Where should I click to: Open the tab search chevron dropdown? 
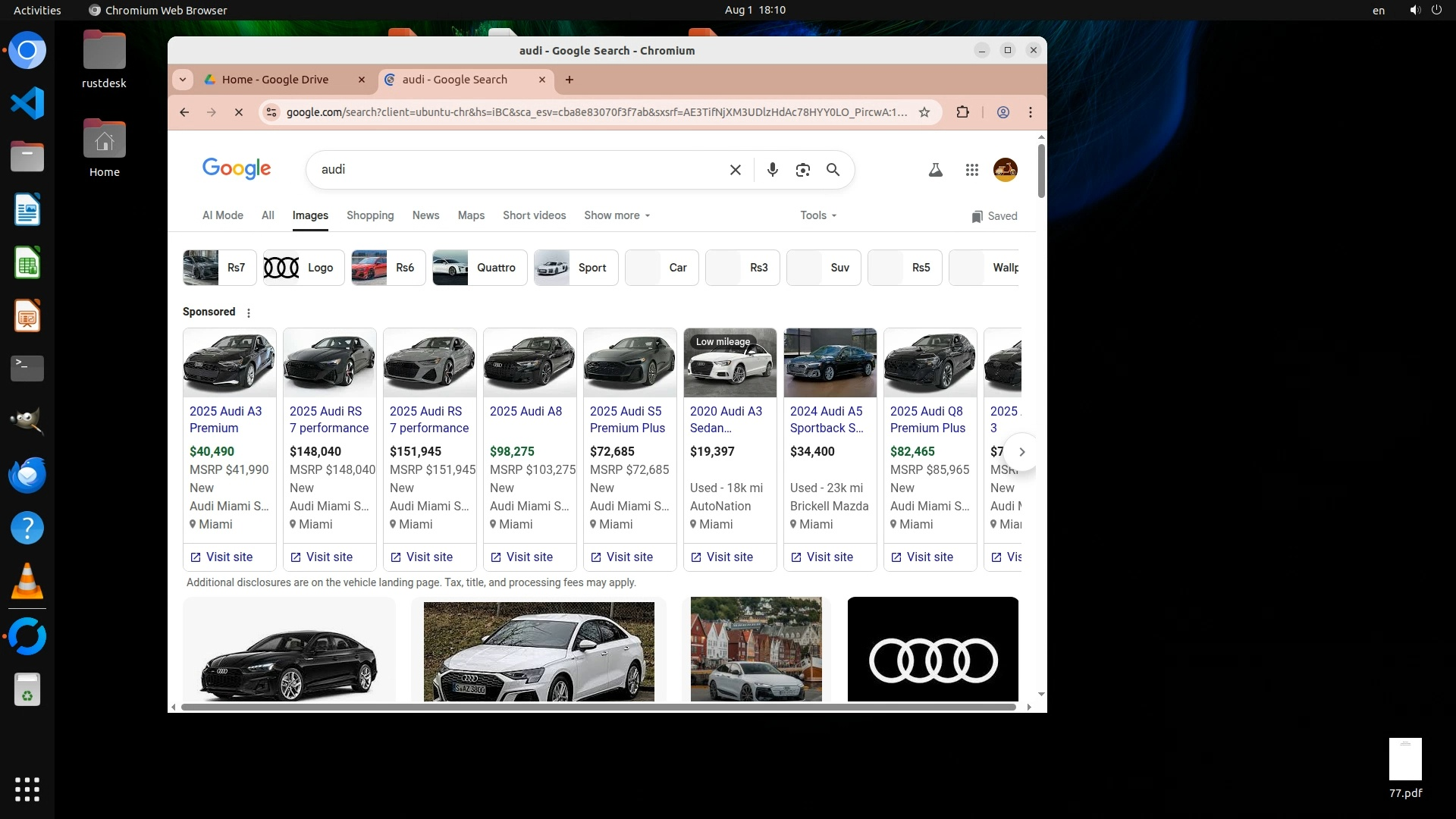click(182, 80)
